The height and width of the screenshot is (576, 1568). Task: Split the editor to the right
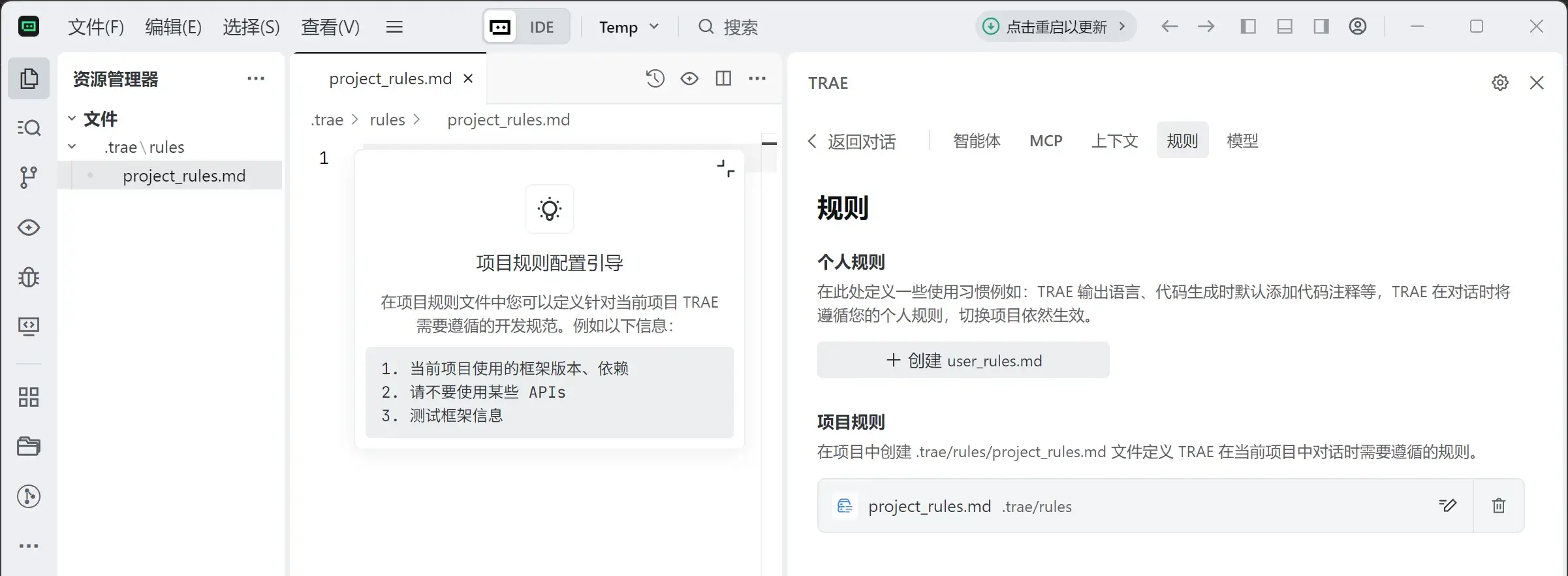pos(723,78)
